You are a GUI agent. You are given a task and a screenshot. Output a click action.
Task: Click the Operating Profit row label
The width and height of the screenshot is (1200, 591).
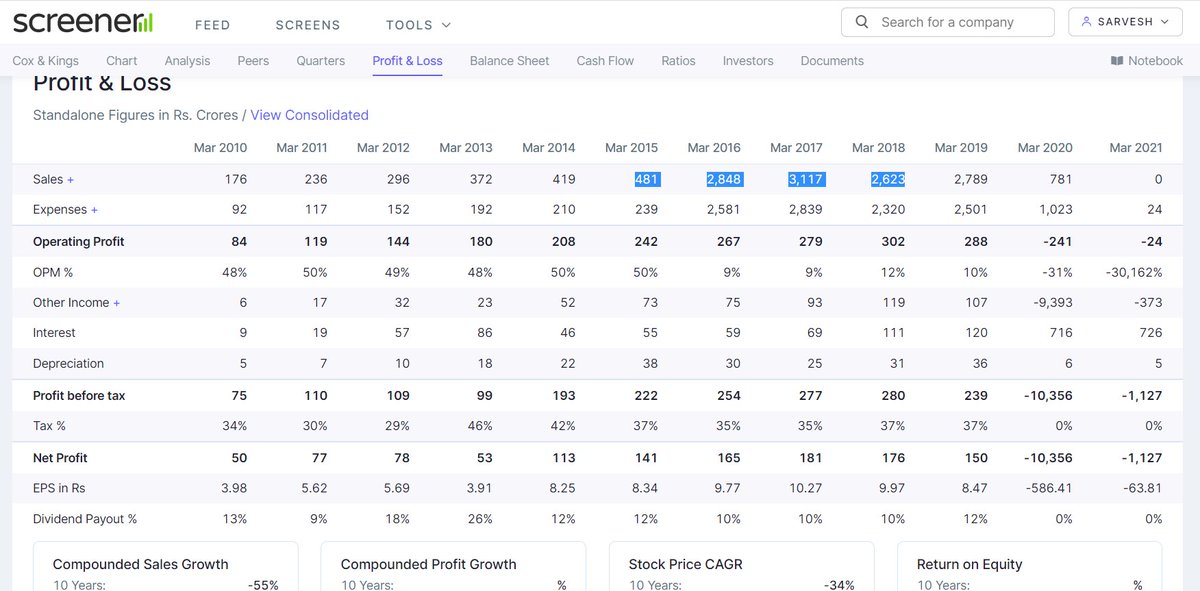pyautogui.click(x=78, y=242)
